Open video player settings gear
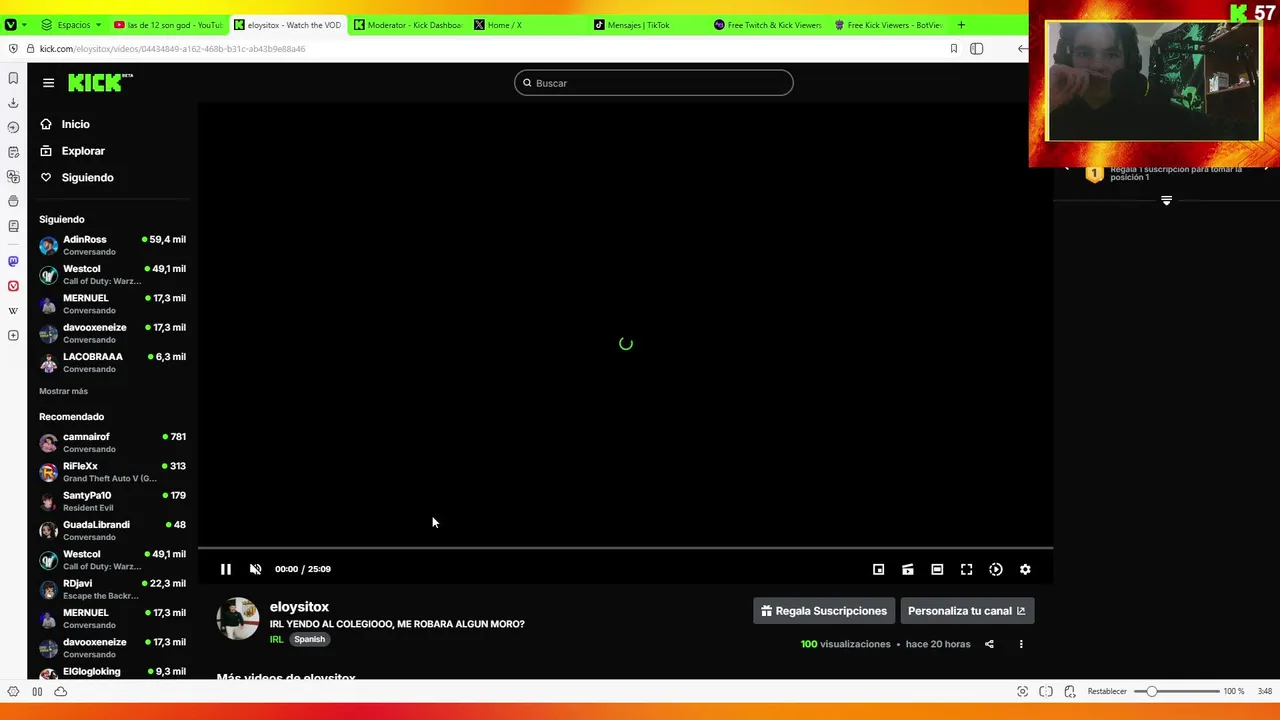This screenshot has height=720, width=1280. (1025, 569)
